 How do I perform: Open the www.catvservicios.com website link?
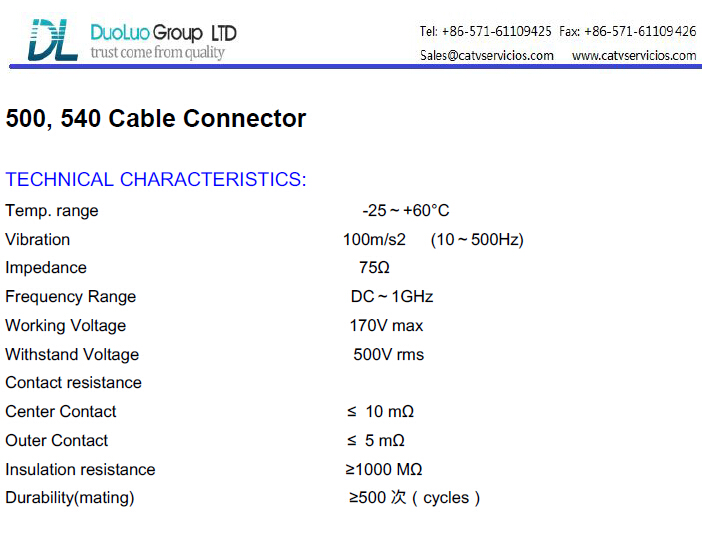pyautogui.click(x=634, y=56)
